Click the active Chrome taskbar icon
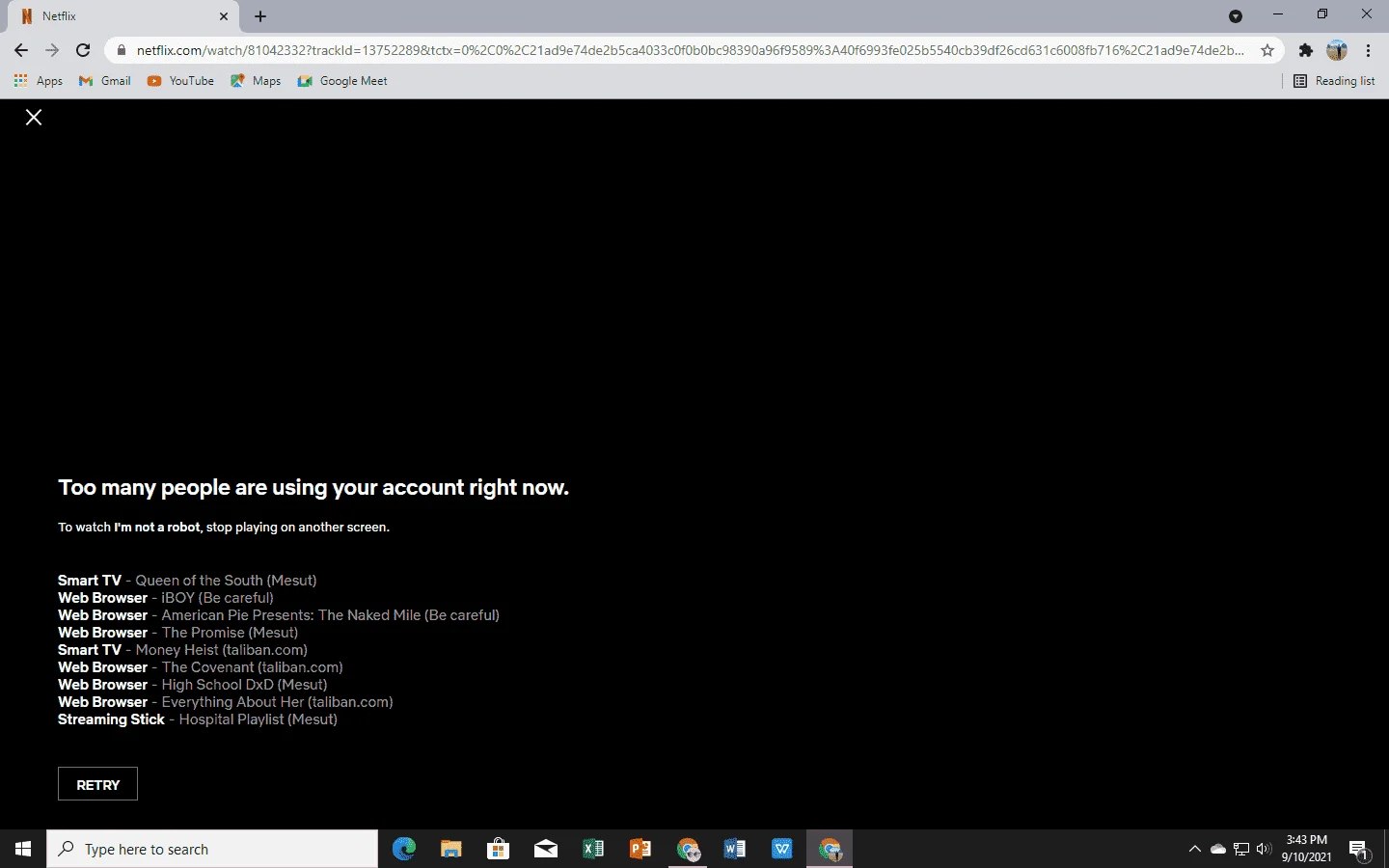The image size is (1389, 868). (830, 849)
